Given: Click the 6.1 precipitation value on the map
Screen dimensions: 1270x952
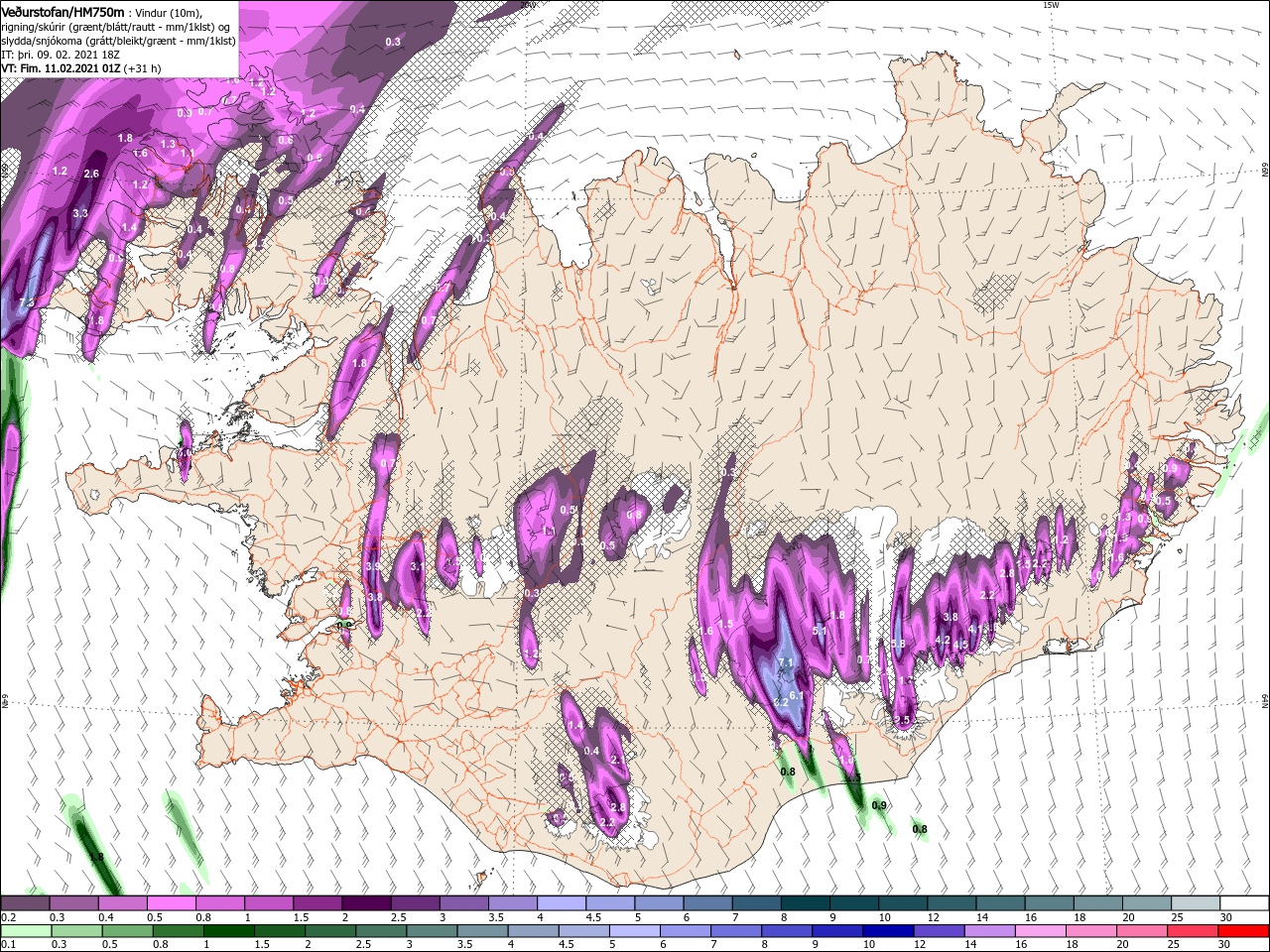Looking at the screenshot, I should tap(796, 695).
